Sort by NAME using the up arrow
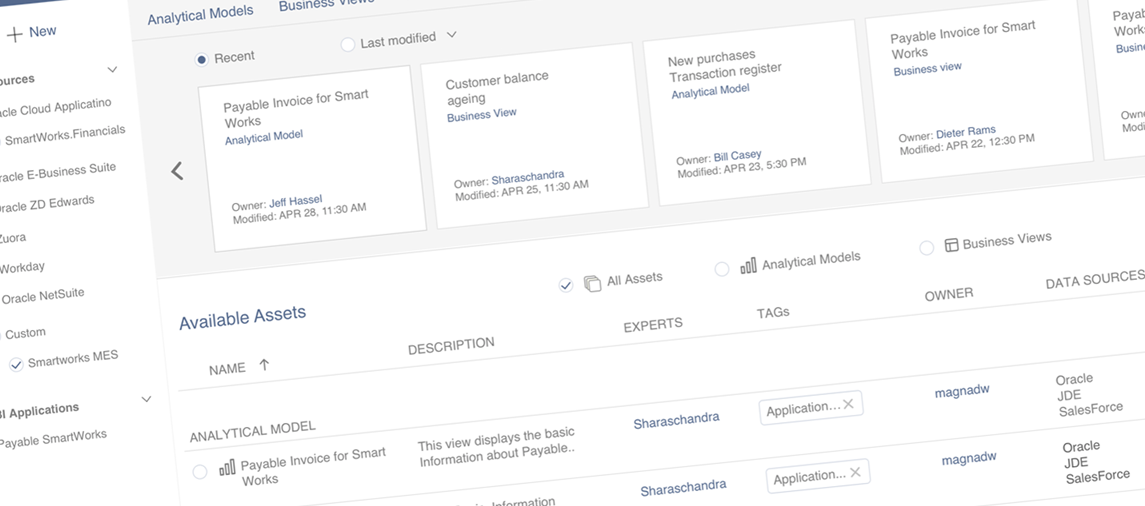The image size is (1145, 506). tap(264, 365)
